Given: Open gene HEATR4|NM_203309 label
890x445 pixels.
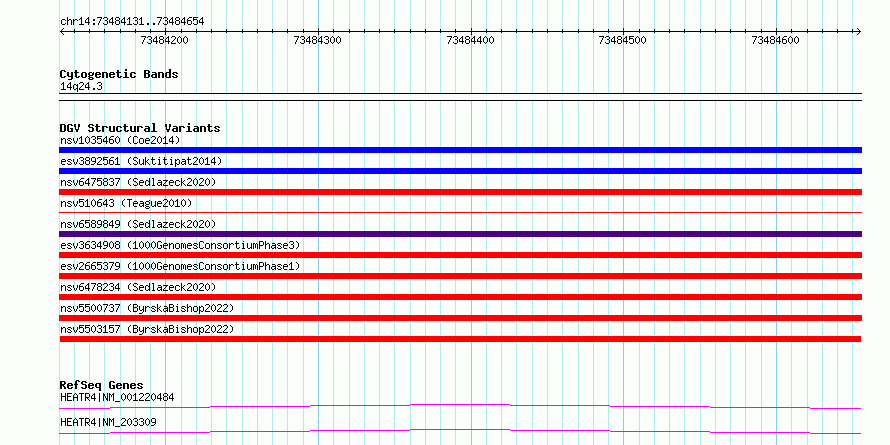Looking at the screenshot, I should coord(108,422).
